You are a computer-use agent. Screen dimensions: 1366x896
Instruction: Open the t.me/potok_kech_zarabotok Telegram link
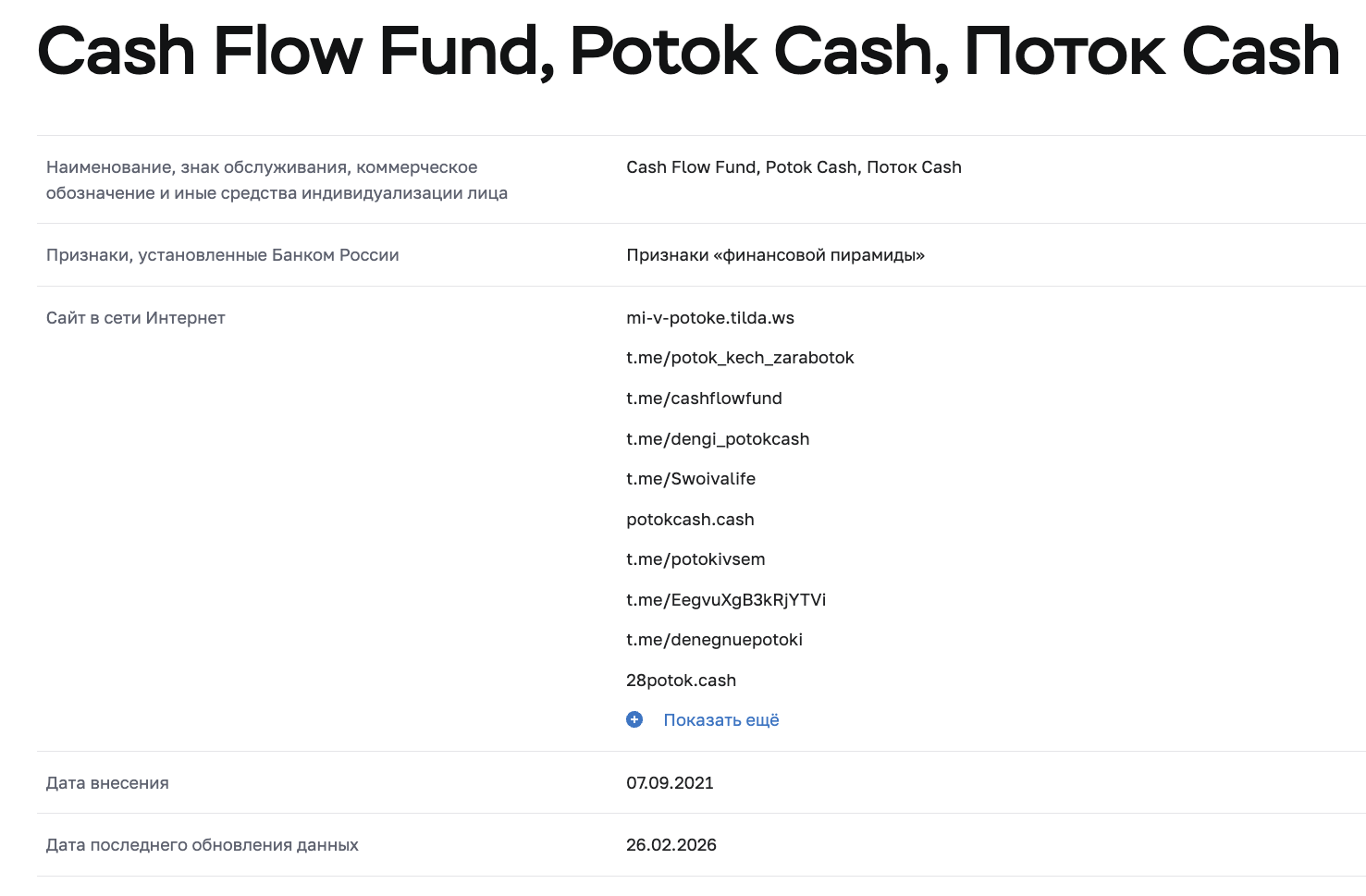tap(740, 358)
